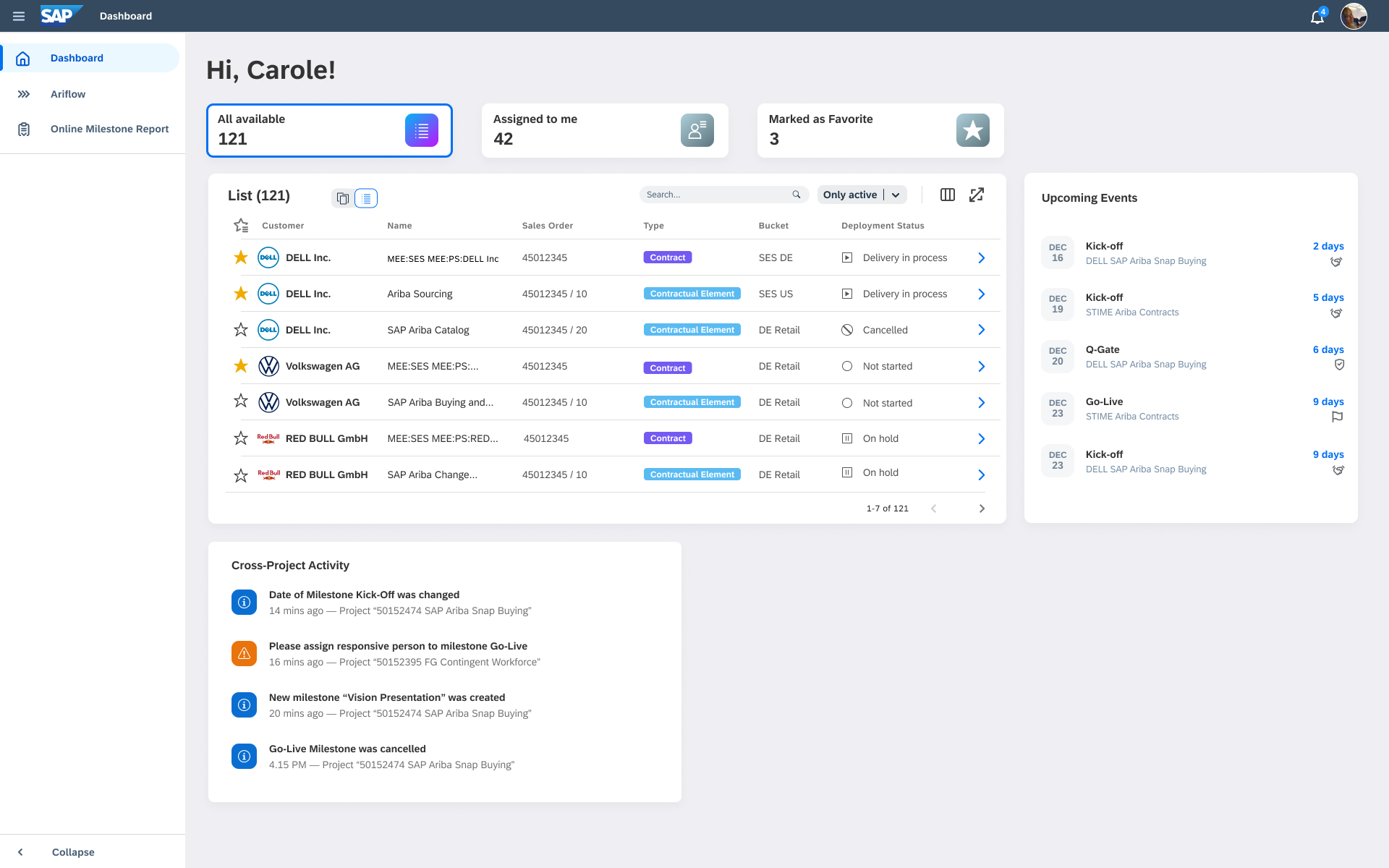Go to next page of list
This screenshot has height=868, width=1389.
tap(982, 509)
